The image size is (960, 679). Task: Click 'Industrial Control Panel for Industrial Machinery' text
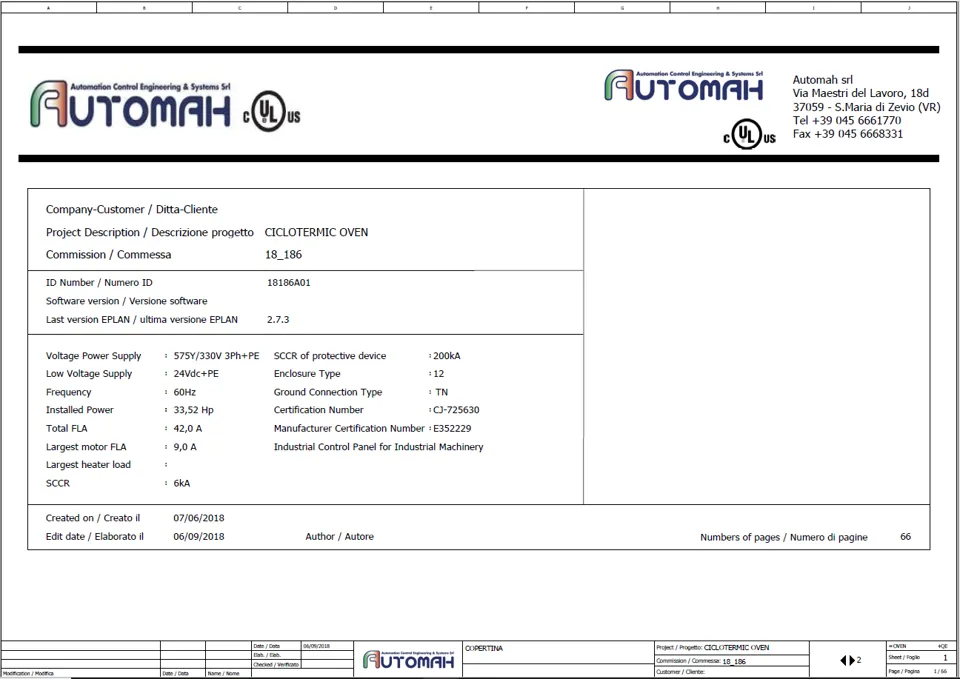pos(378,447)
